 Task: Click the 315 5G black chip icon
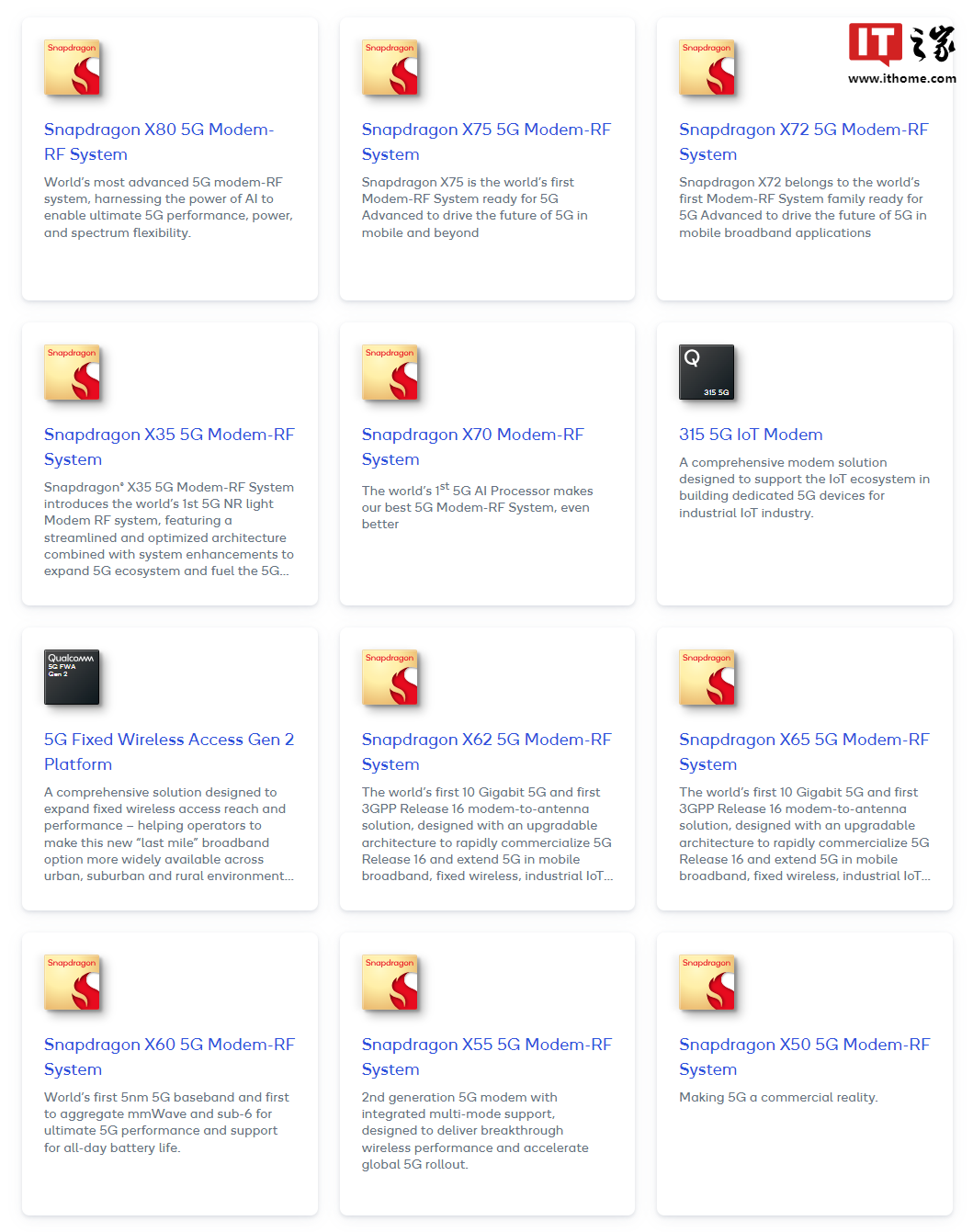(x=707, y=372)
